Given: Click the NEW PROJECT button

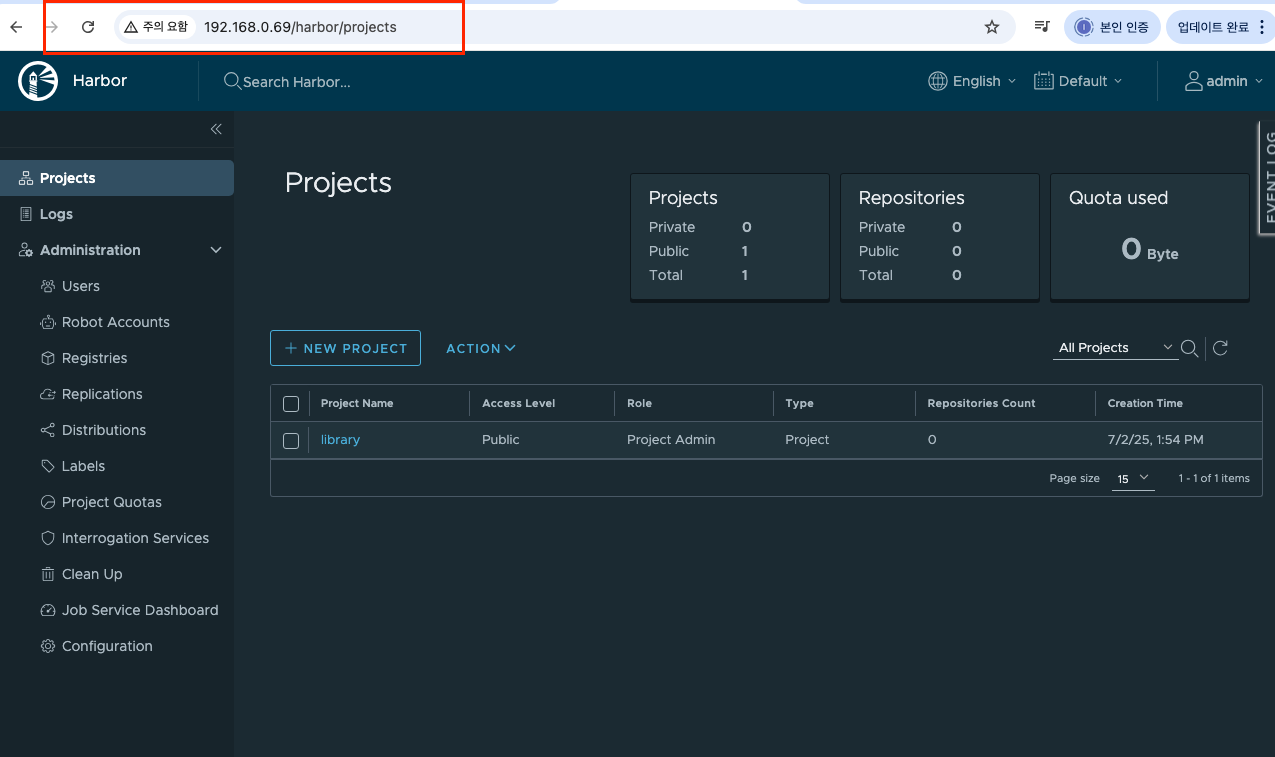Looking at the screenshot, I should [345, 348].
